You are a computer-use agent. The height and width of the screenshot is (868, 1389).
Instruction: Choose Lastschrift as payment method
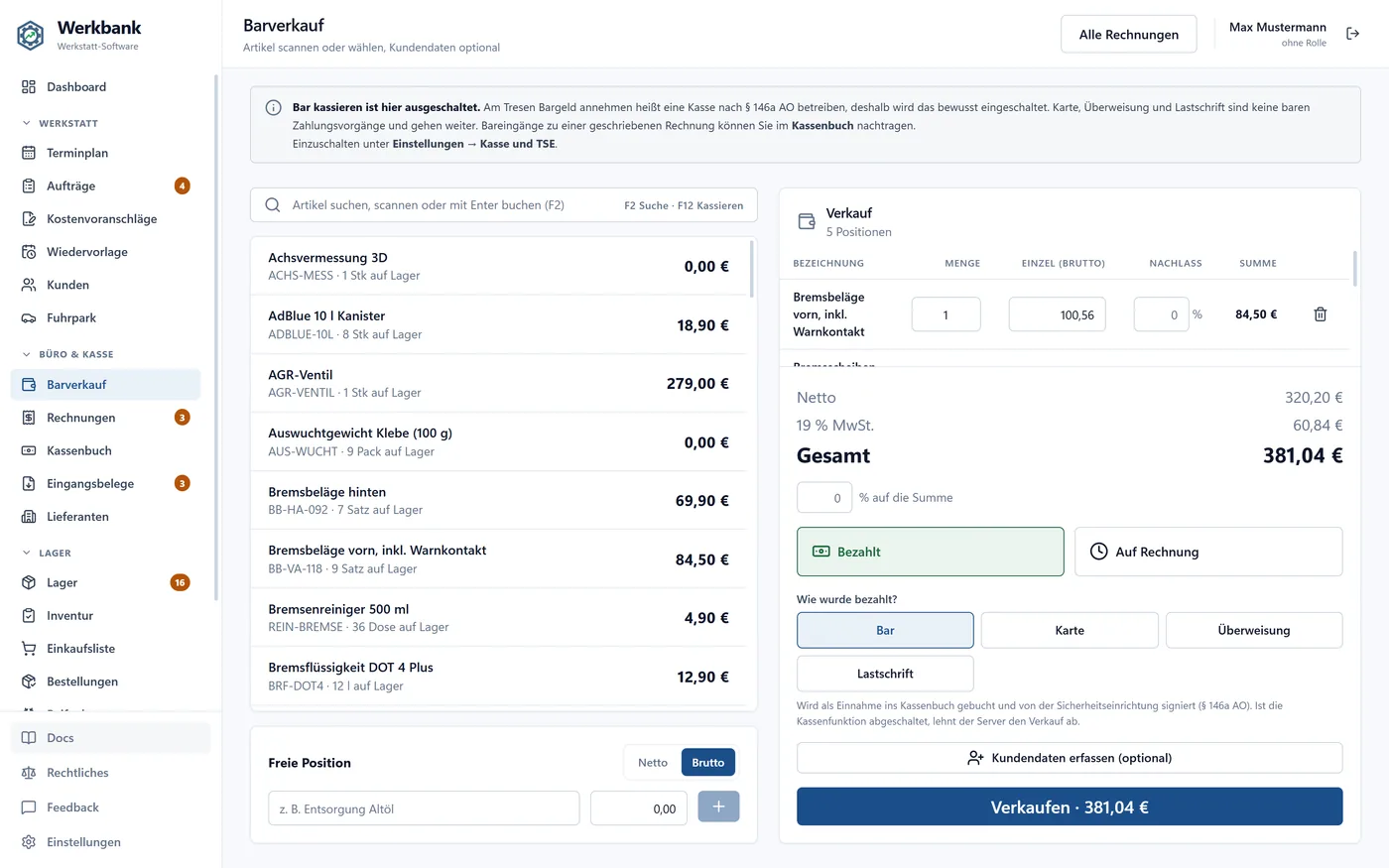[885, 674]
